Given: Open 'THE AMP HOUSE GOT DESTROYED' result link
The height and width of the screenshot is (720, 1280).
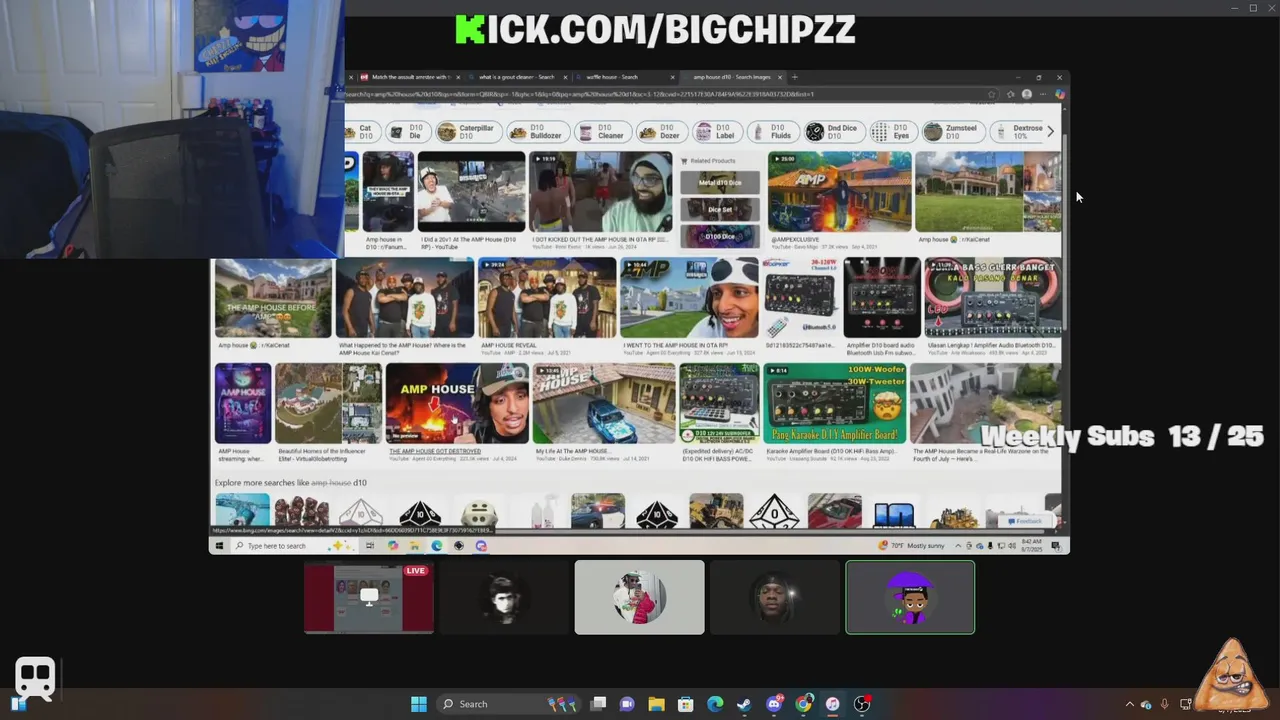Looking at the screenshot, I should pos(435,451).
